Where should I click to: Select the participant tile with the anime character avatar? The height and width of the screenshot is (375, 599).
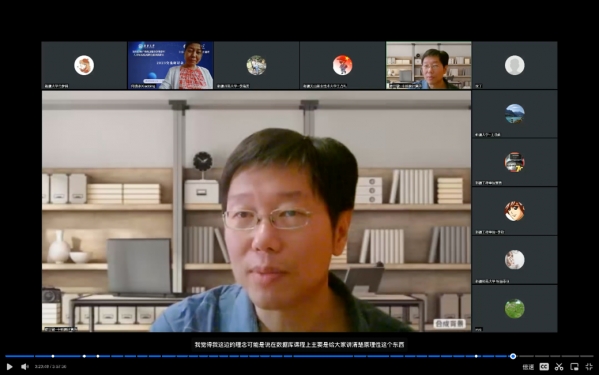click(515, 211)
